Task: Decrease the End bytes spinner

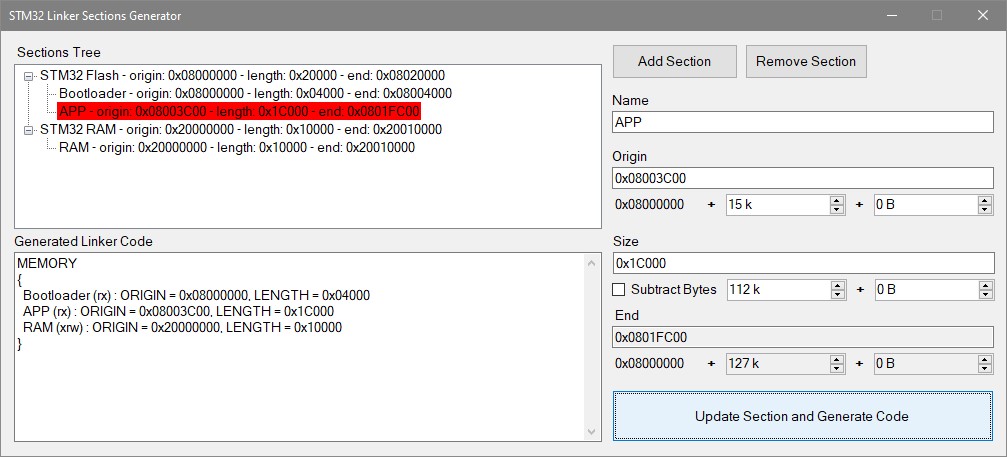Action: tap(985, 369)
